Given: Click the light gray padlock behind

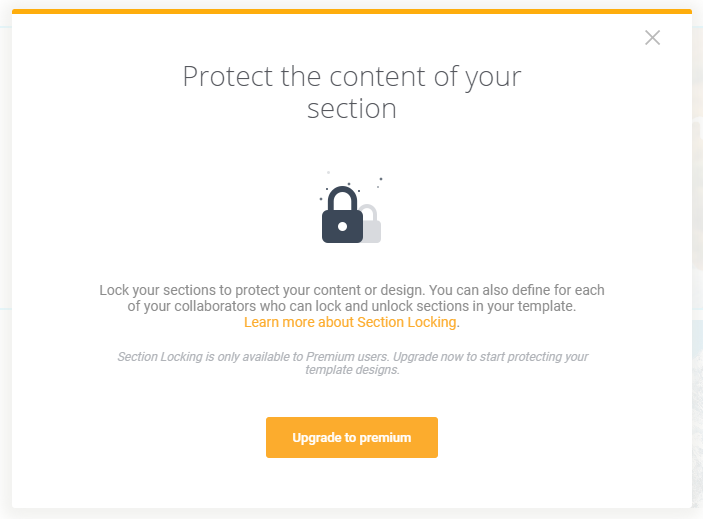Looking at the screenshot, I should tap(371, 224).
